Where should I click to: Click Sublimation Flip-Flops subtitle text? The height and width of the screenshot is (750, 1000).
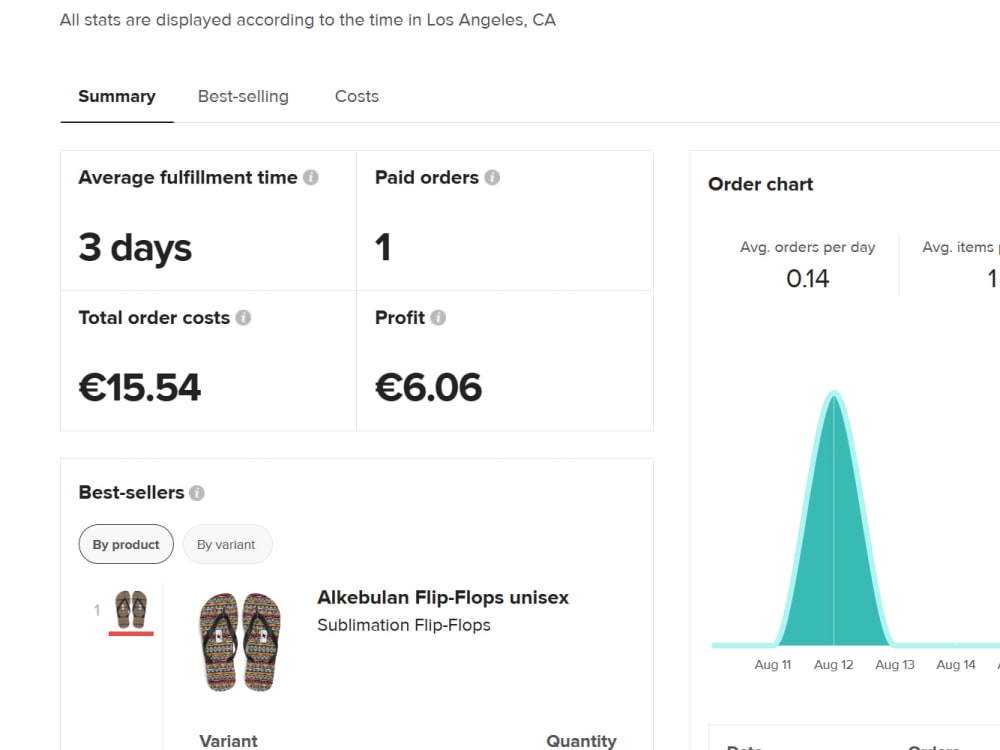pos(404,625)
